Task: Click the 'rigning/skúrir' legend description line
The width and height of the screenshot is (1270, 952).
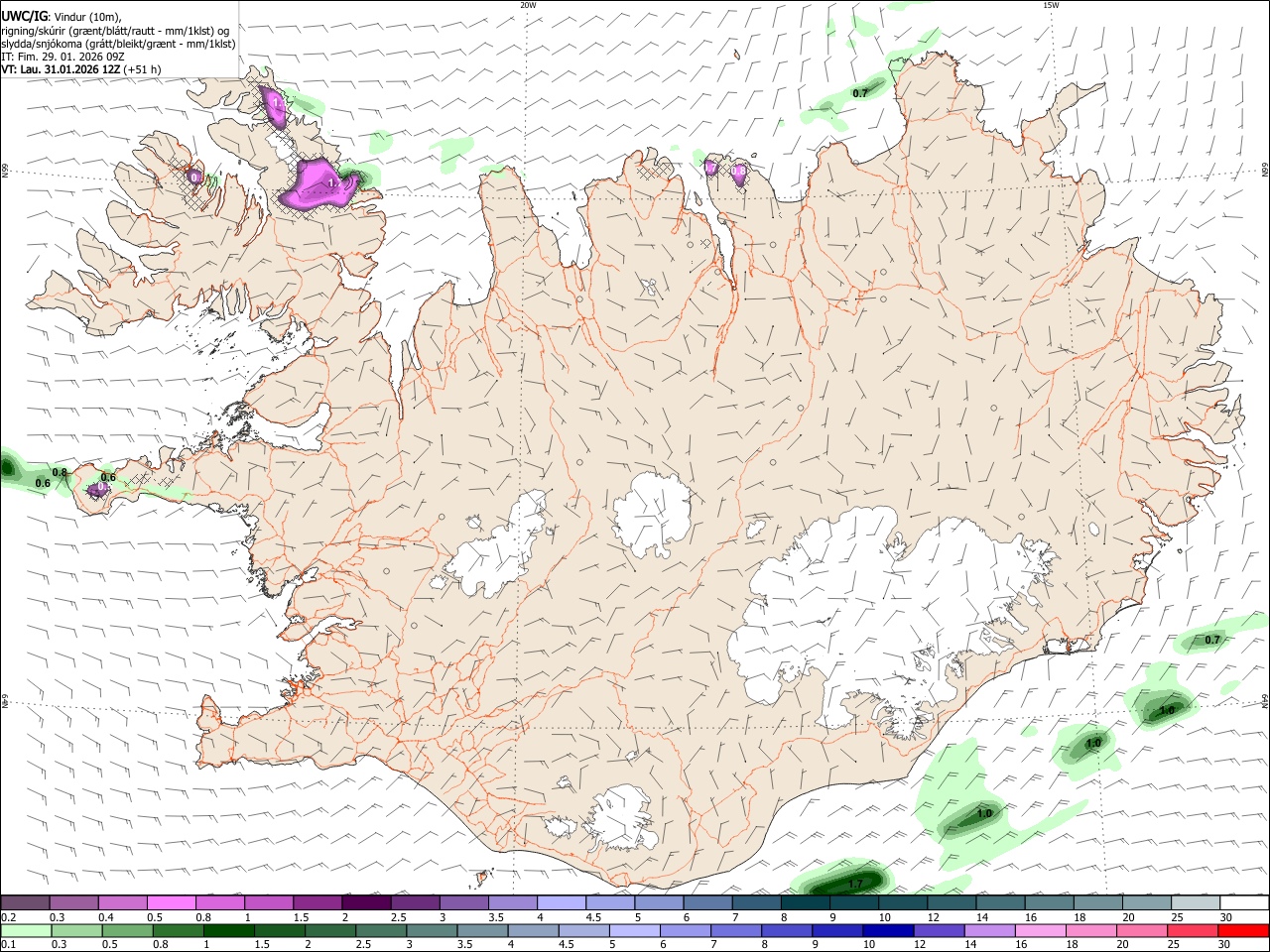Action: pos(115,31)
